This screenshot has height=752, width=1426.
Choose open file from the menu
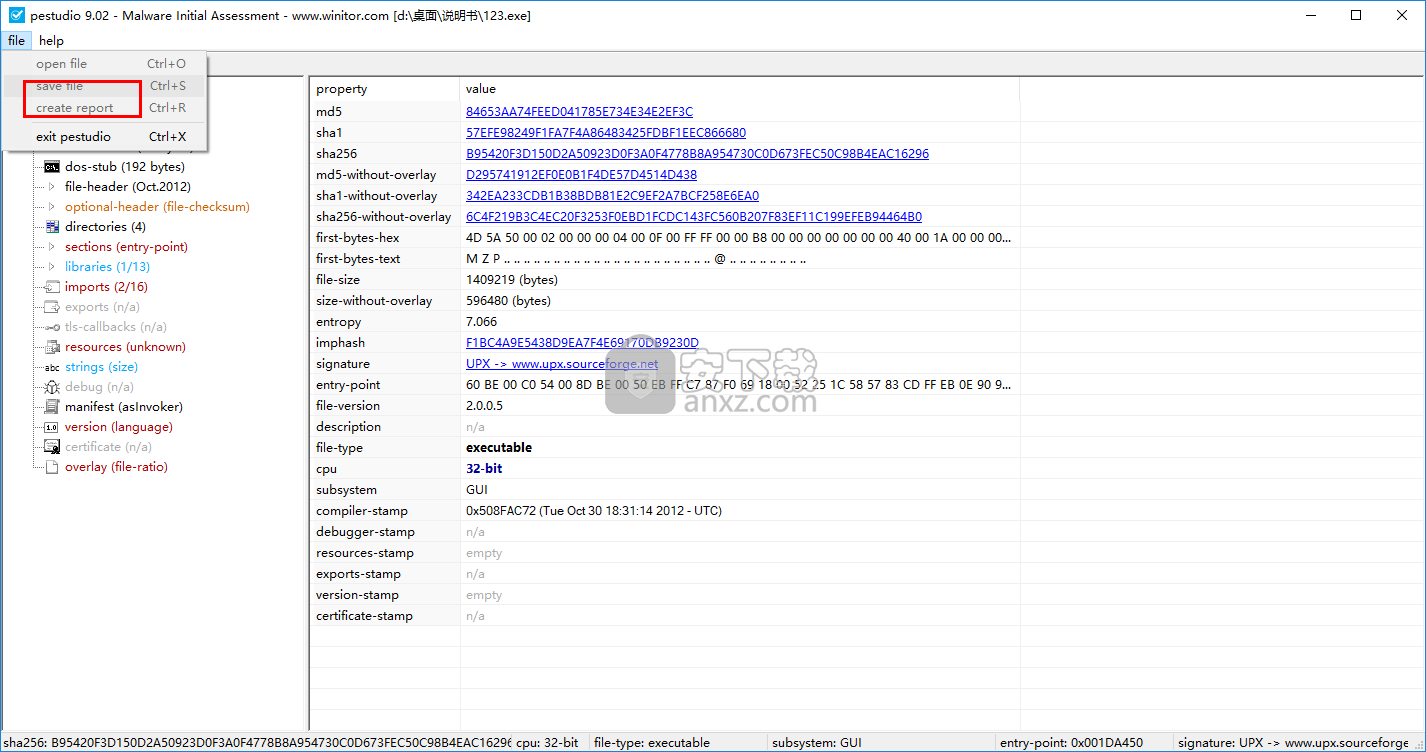tap(104, 64)
